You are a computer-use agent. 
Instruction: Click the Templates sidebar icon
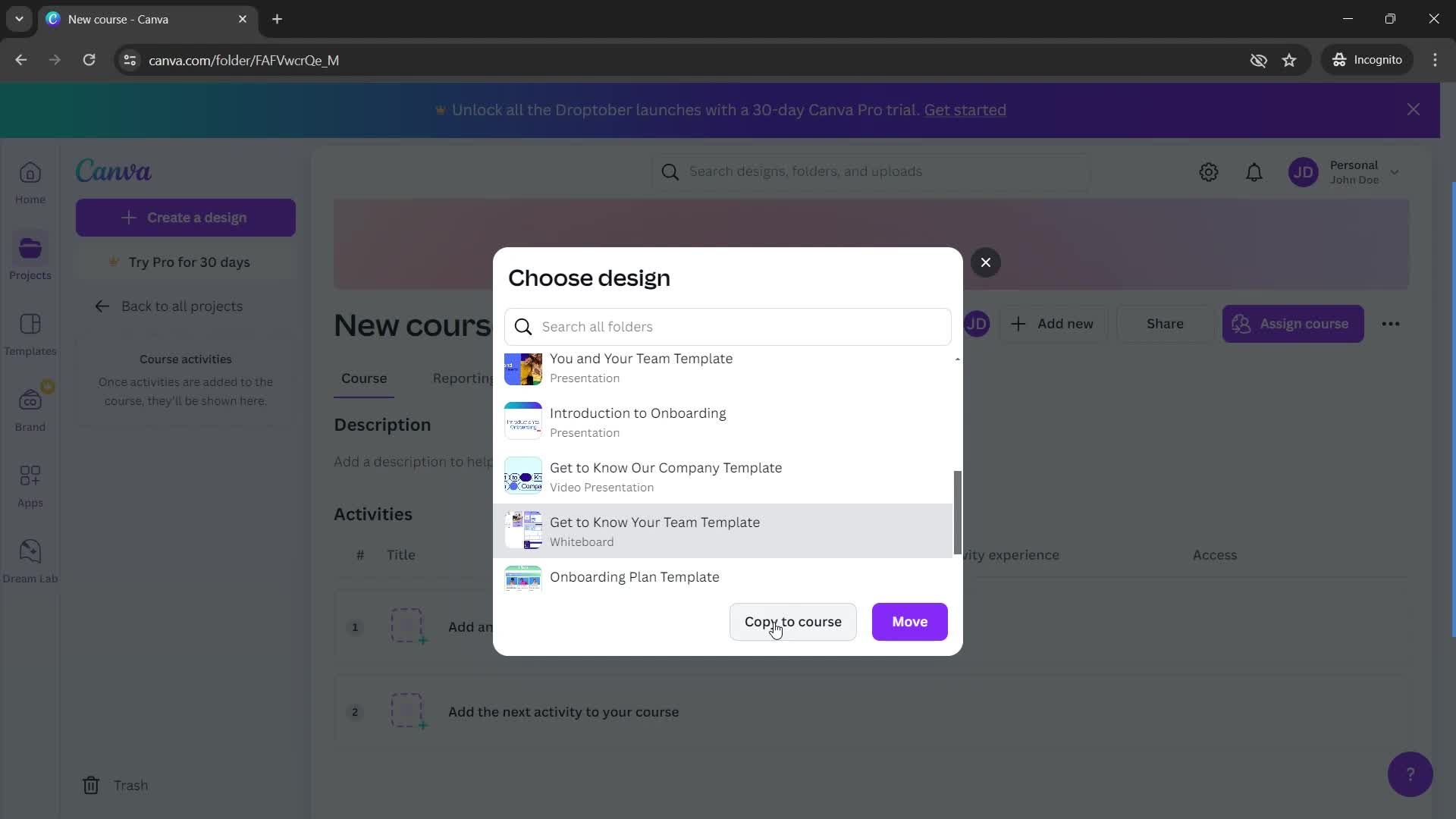click(30, 325)
